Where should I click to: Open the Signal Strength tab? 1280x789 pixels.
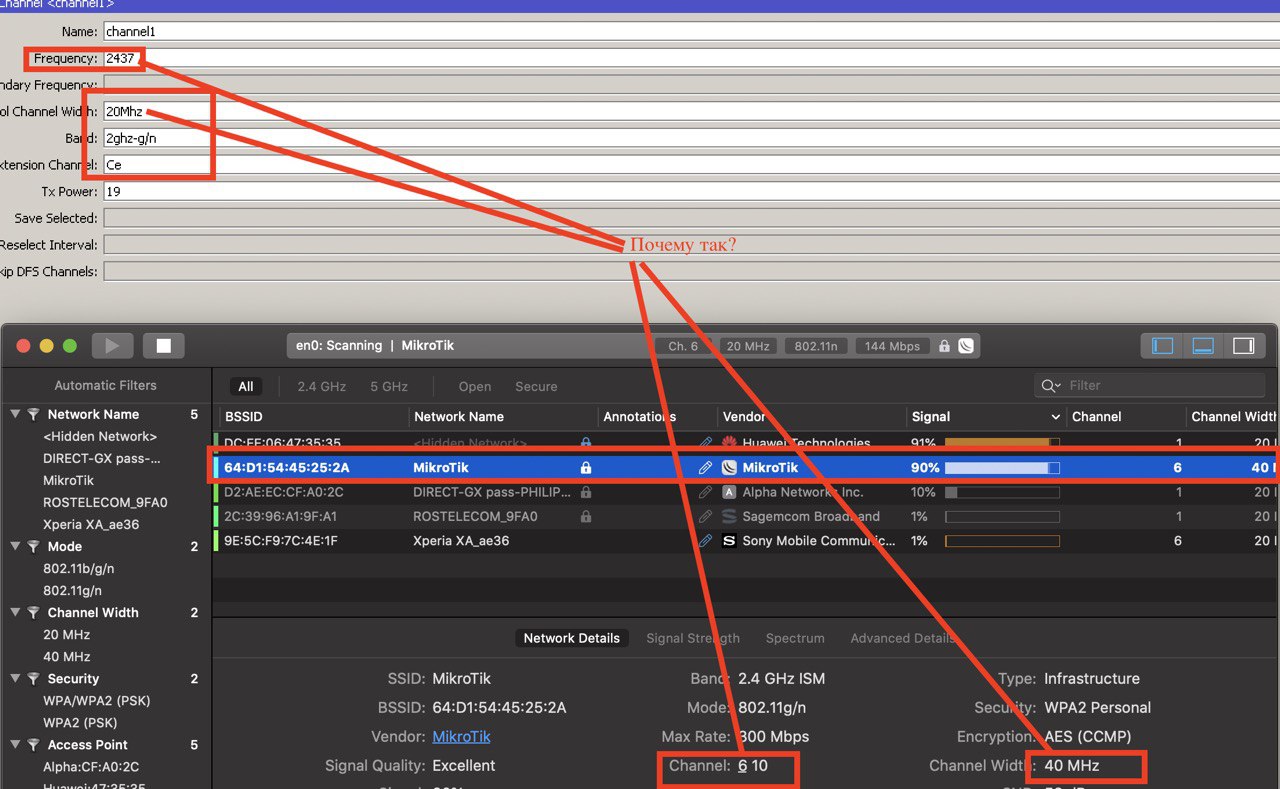pos(693,638)
